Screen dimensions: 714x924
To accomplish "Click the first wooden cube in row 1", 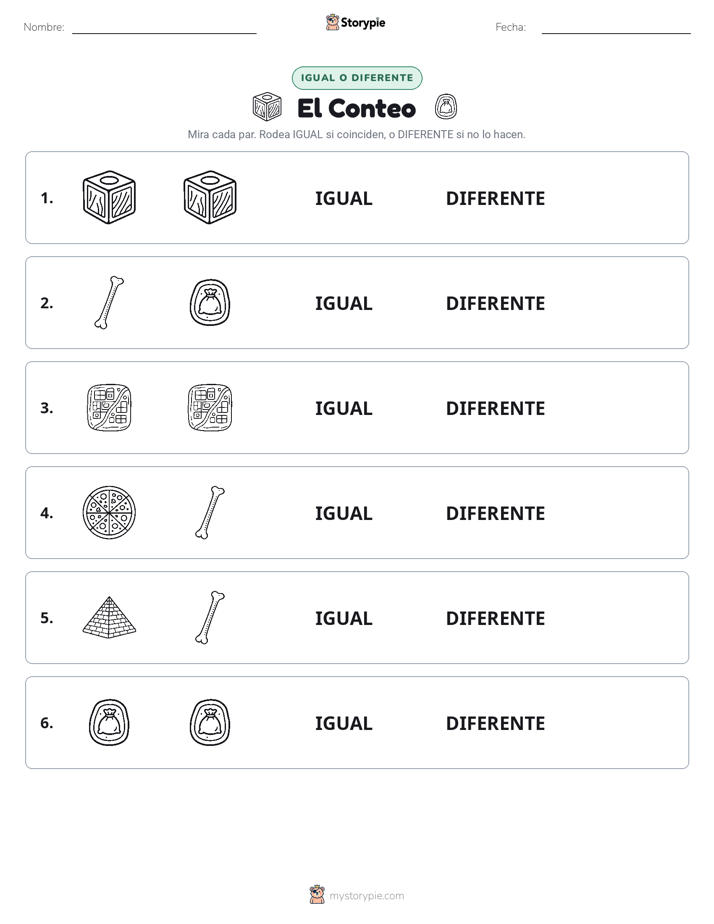I will [109, 197].
